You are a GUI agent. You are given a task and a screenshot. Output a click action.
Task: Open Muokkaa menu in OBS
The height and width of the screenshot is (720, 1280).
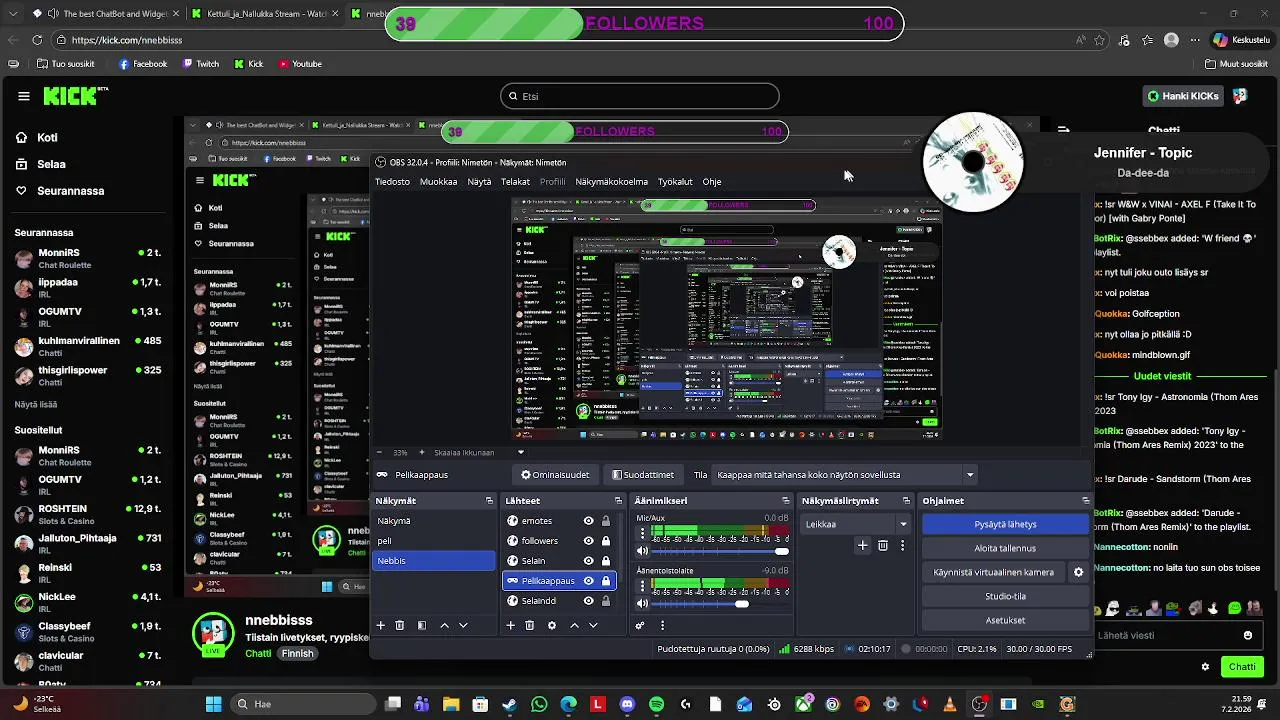tap(438, 182)
